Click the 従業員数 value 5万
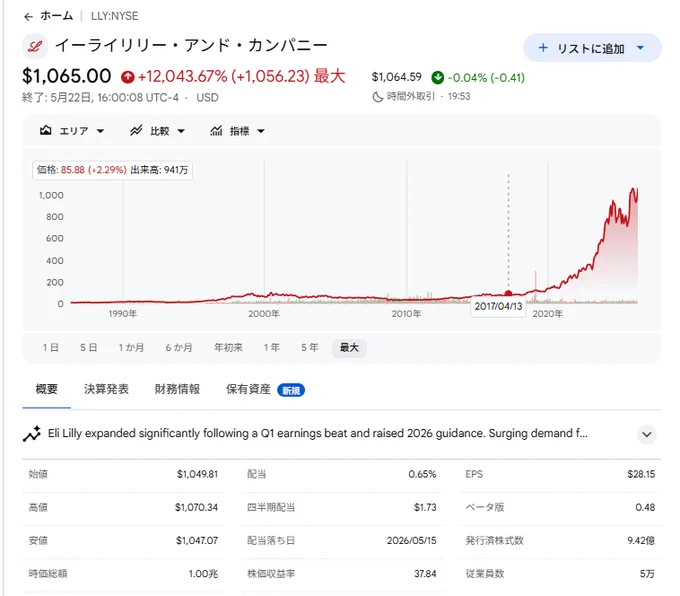This screenshot has height=596, width=680. [647, 573]
